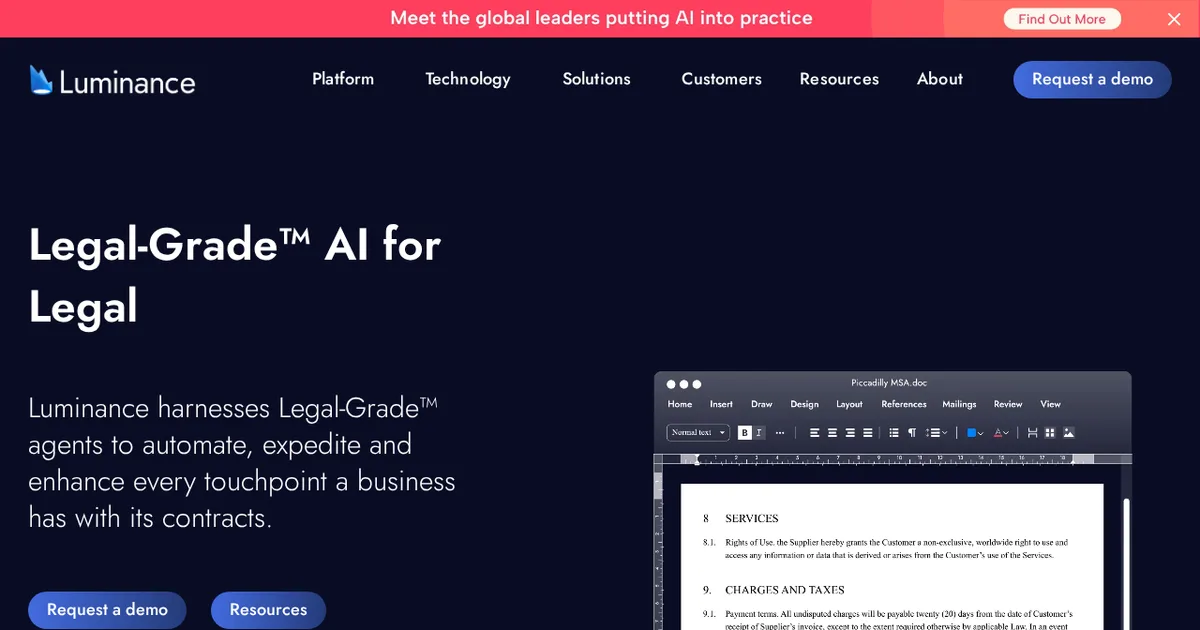Click the banner text about global leaders

601,18
